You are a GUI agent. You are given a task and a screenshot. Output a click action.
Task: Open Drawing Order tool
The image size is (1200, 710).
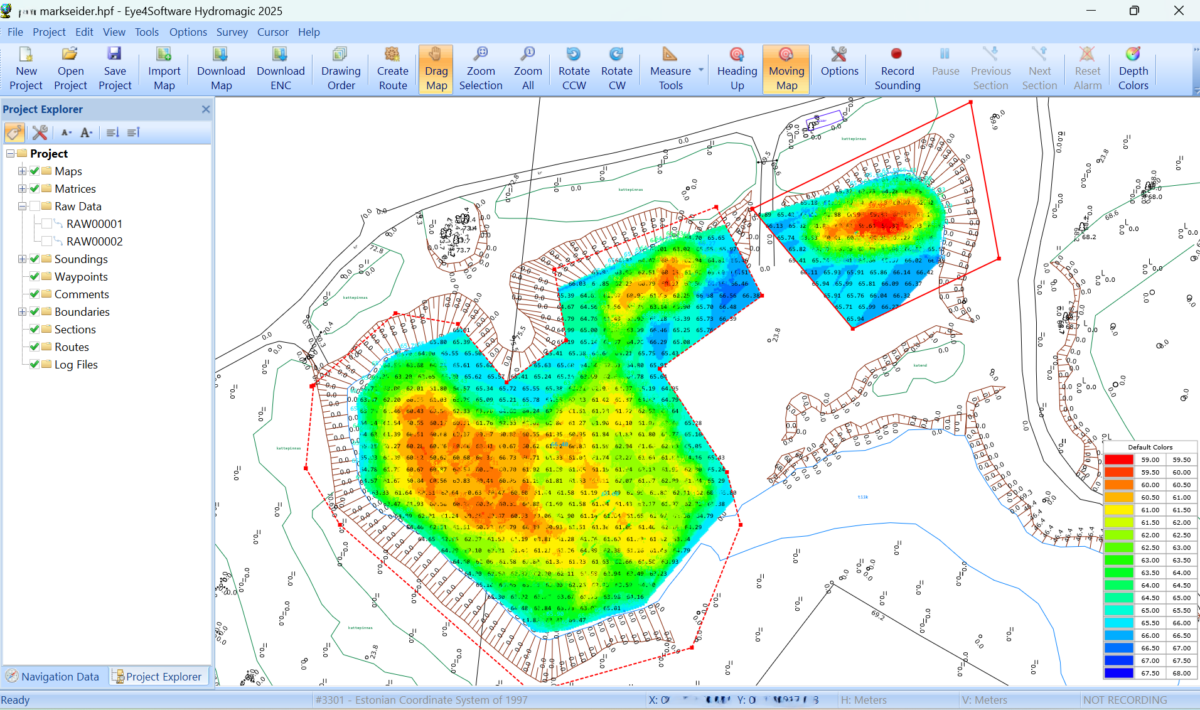[x=341, y=69]
